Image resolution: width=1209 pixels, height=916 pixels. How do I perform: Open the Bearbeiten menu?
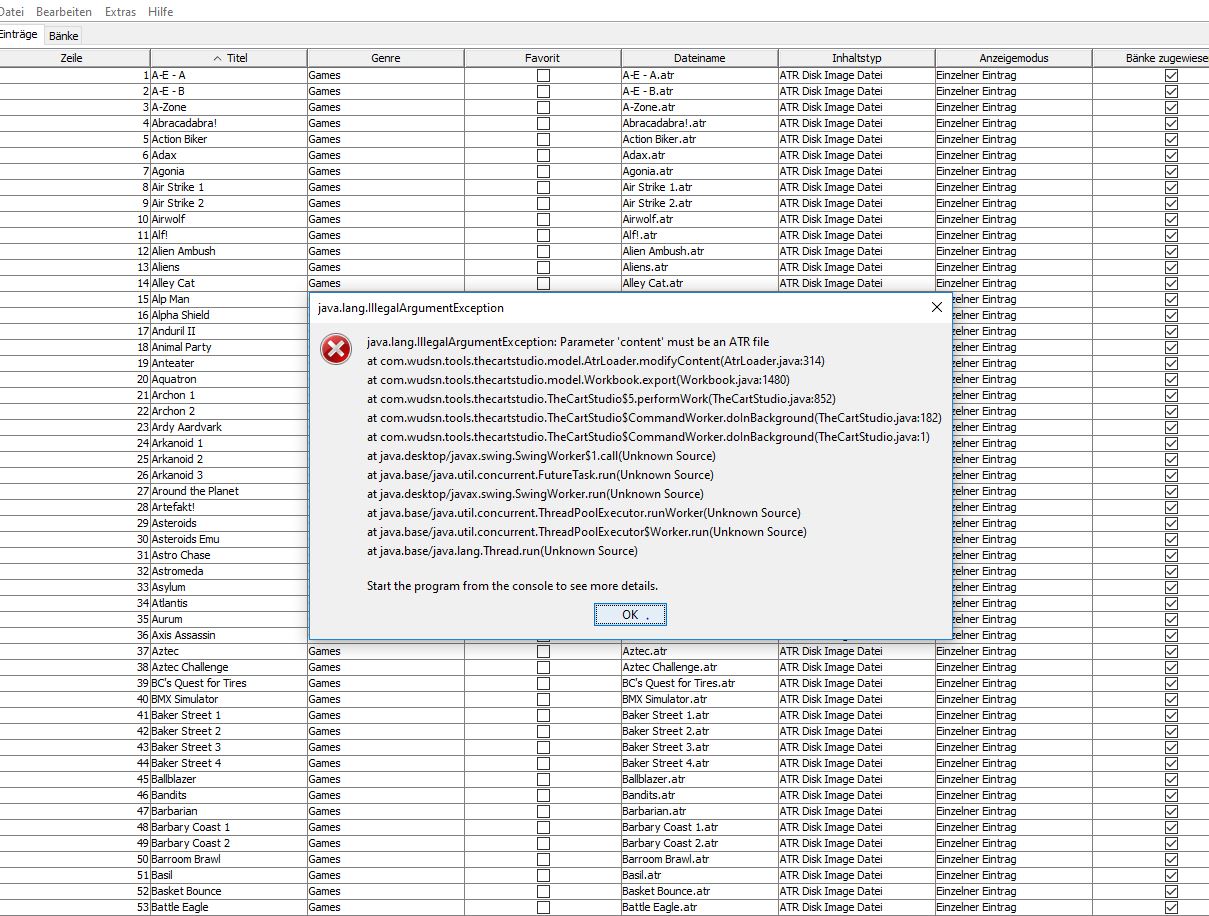64,12
